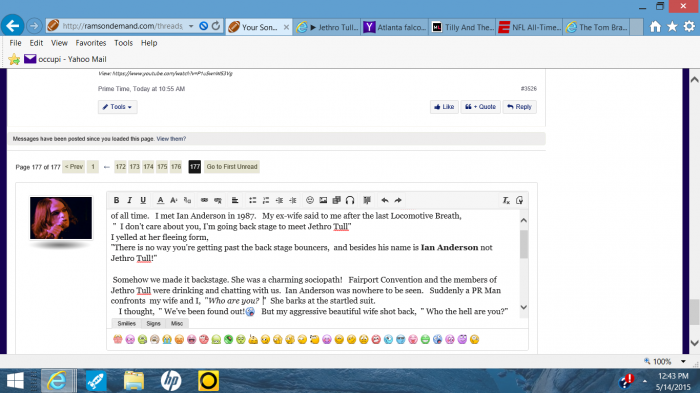Click the redo arrow in editor toolbar

point(398,200)
